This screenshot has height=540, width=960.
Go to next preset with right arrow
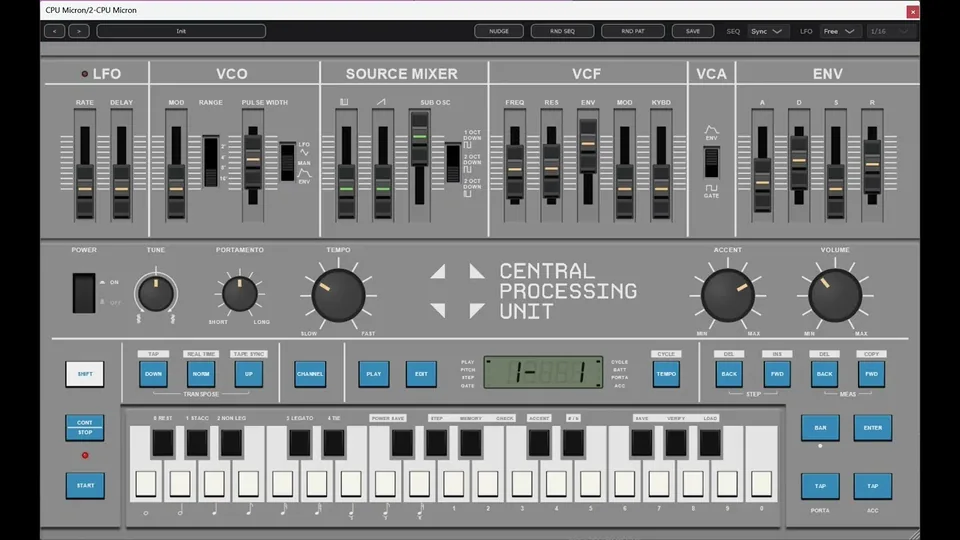click(x=78, y=31)
